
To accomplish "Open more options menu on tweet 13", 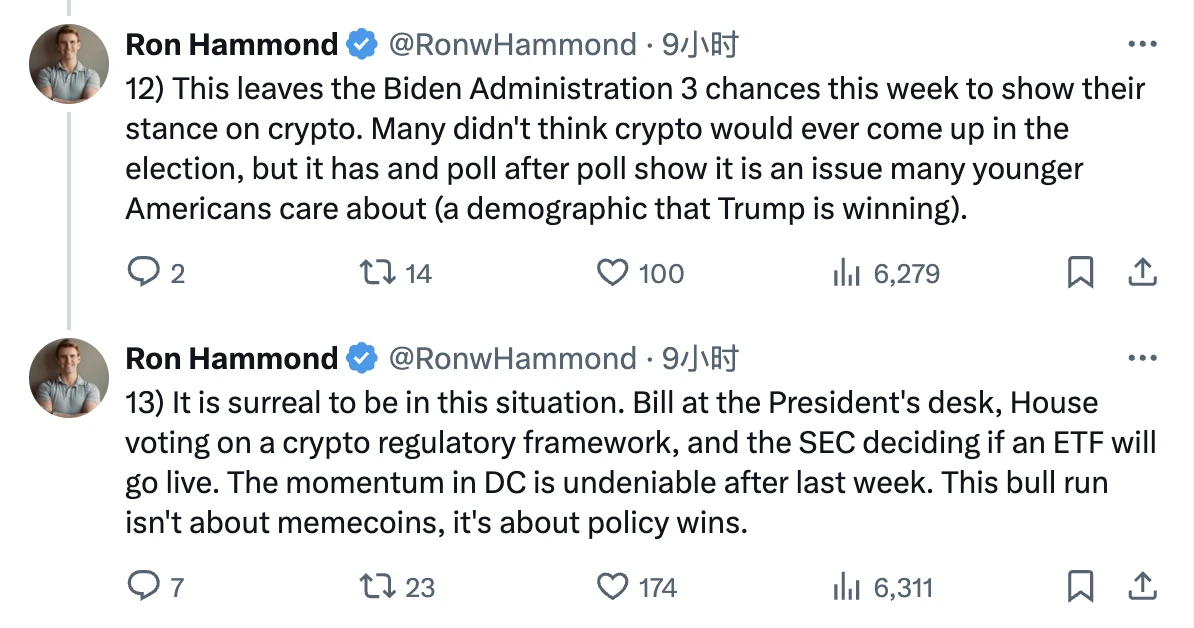I will coord(1142,358).
